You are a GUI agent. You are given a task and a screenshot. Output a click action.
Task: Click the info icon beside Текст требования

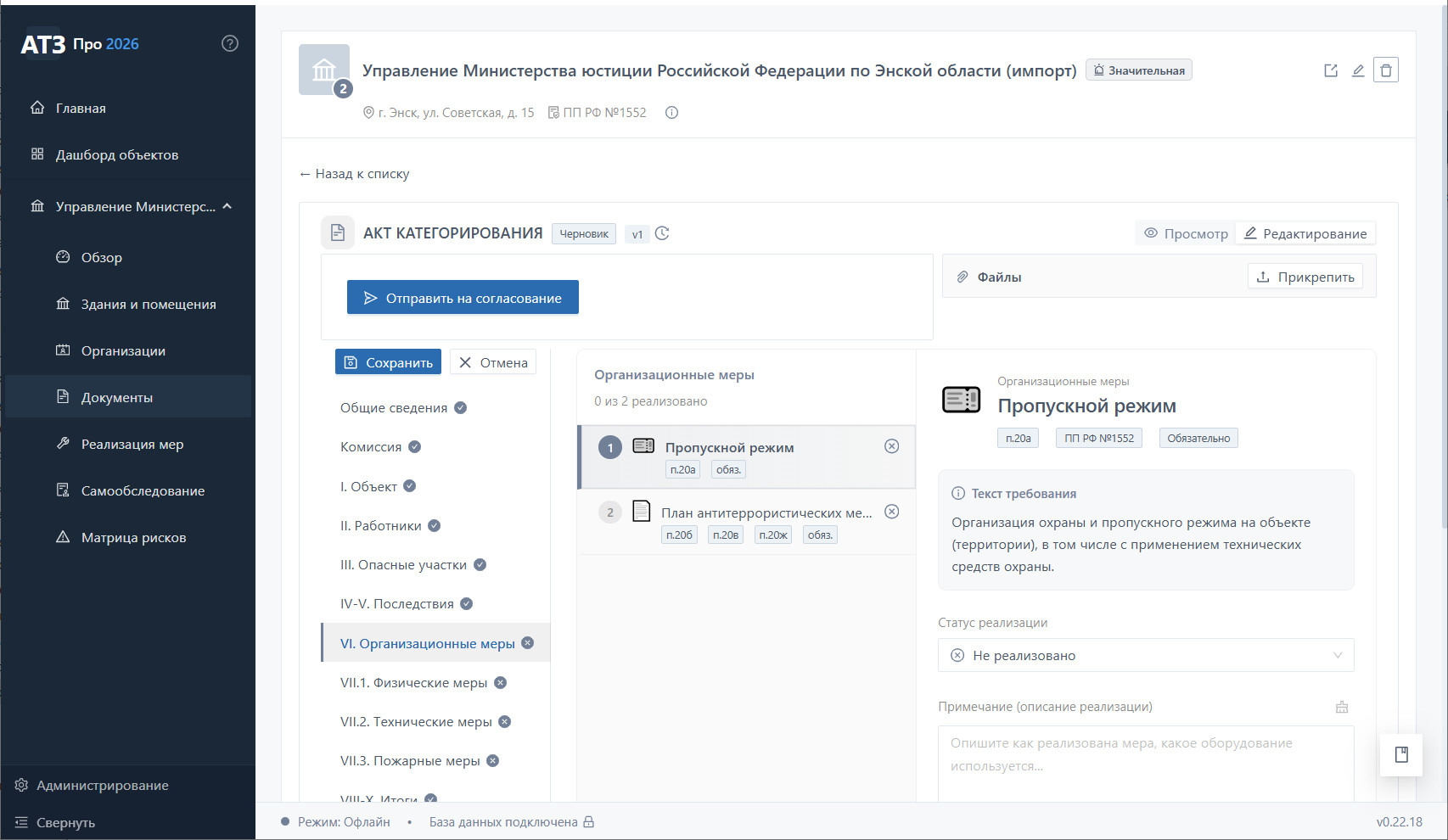(x=958, y=493)
